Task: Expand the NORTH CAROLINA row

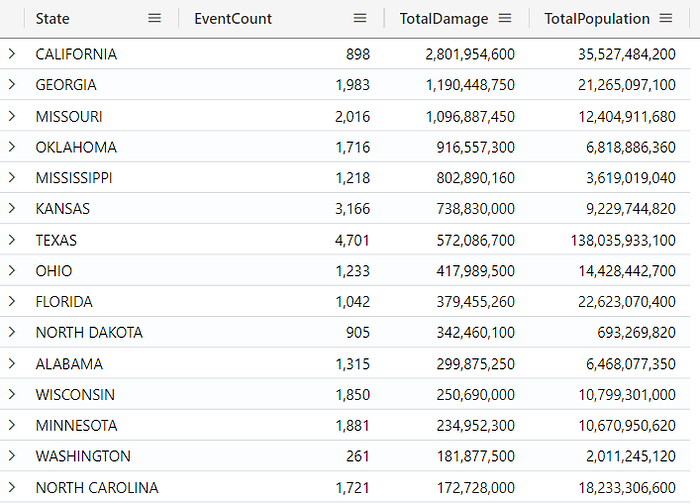Action: coord(12,487)
